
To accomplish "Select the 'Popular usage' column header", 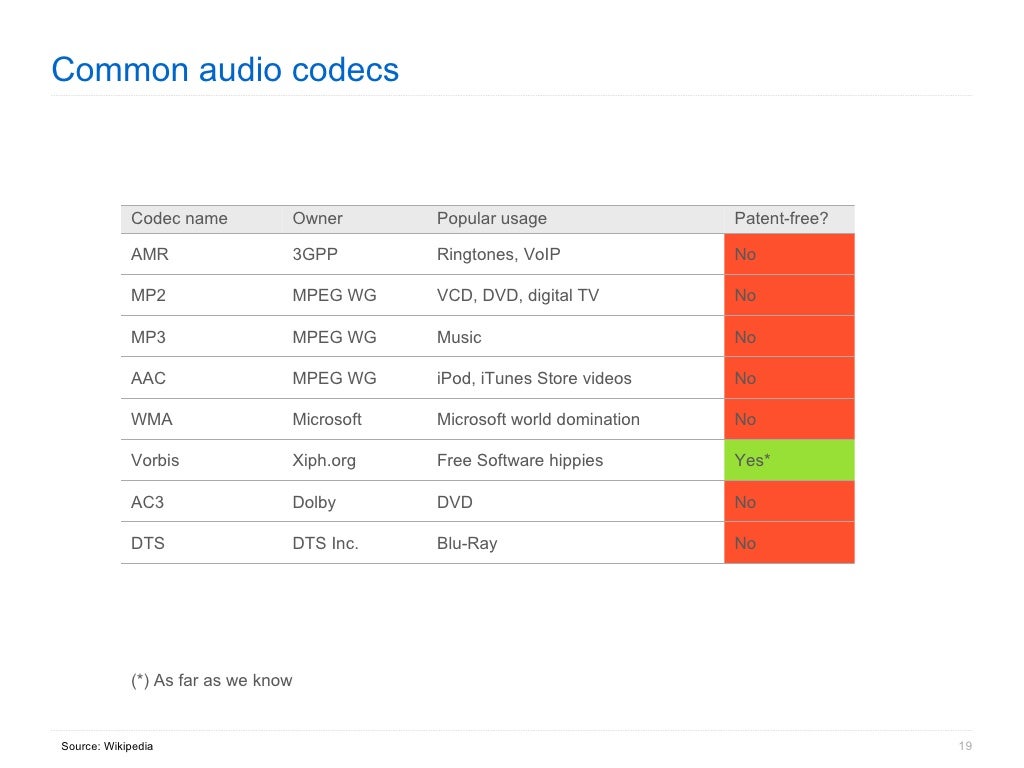I will [x=491, y=219].
